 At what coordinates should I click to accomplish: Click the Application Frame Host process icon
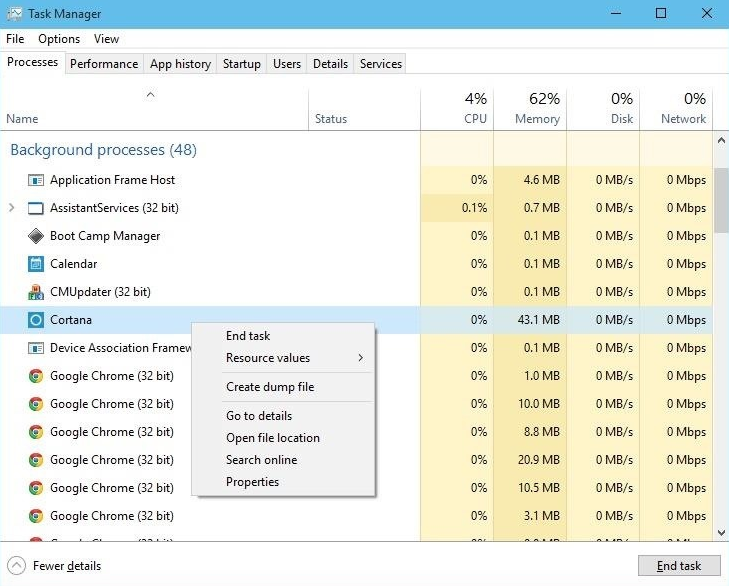pos(36,180)
